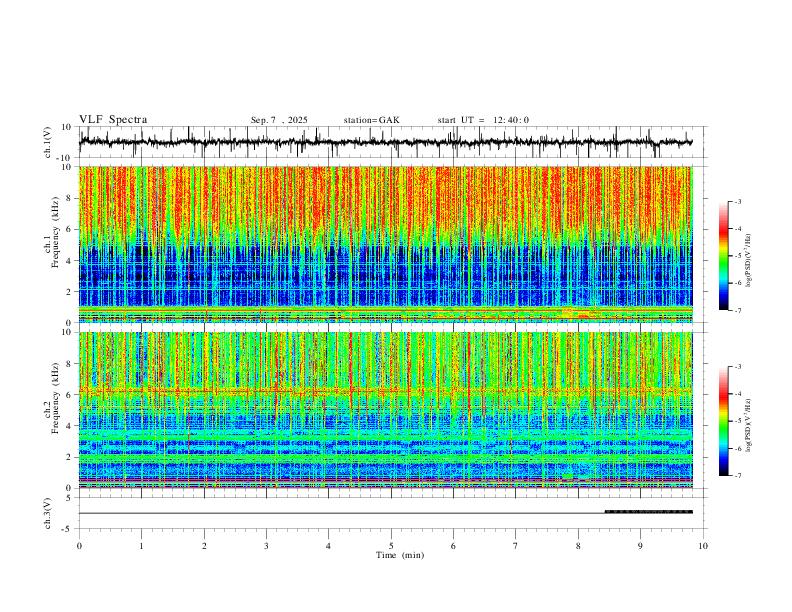Viewport: 792px width, 612px height.
Task: Click the ch.2 PSD color scale bar
Action: pyautogui.click(x=723, y=421)
